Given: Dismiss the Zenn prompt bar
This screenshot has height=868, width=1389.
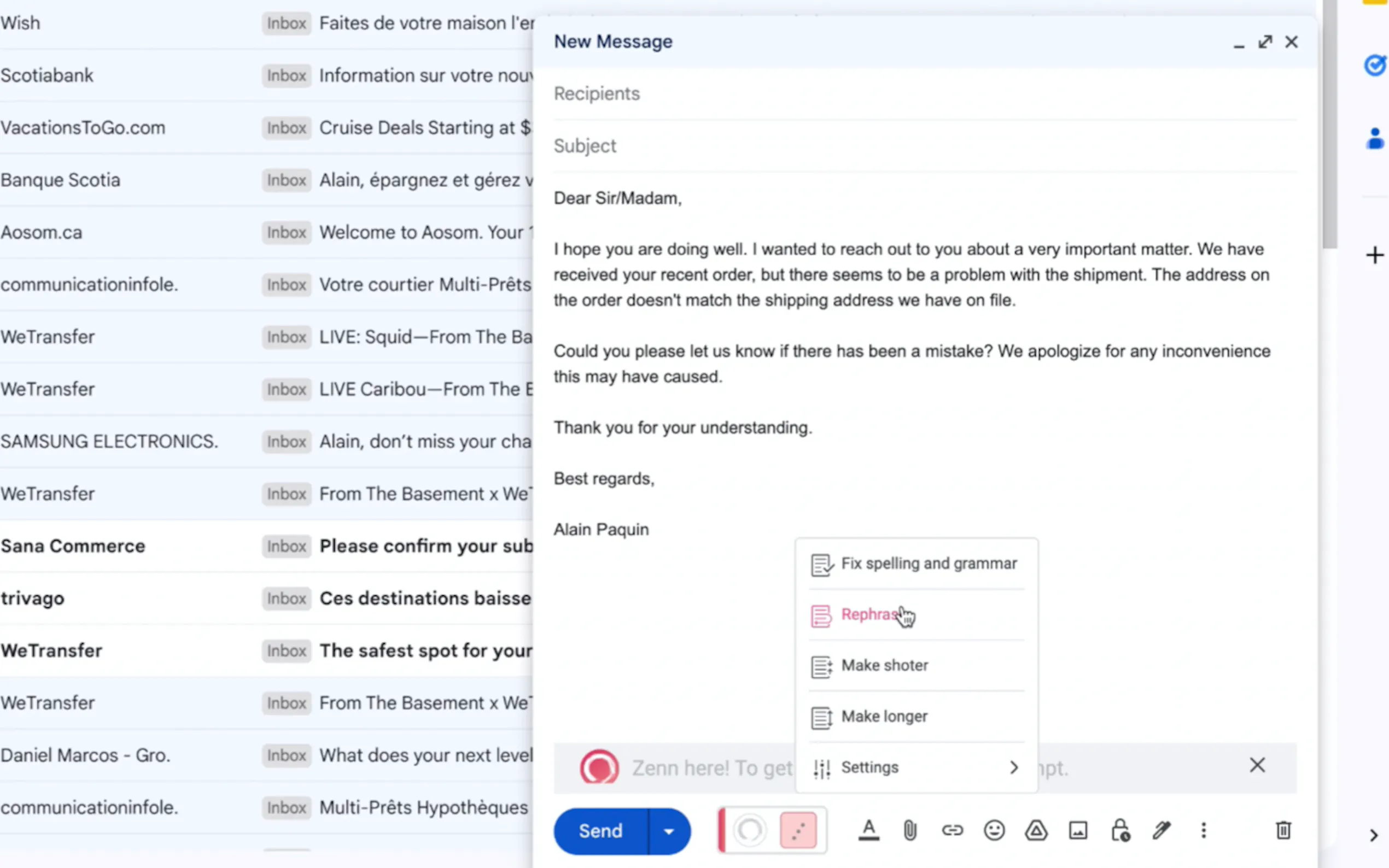Looking at the screenshot, I should [x=1257, y=765].
